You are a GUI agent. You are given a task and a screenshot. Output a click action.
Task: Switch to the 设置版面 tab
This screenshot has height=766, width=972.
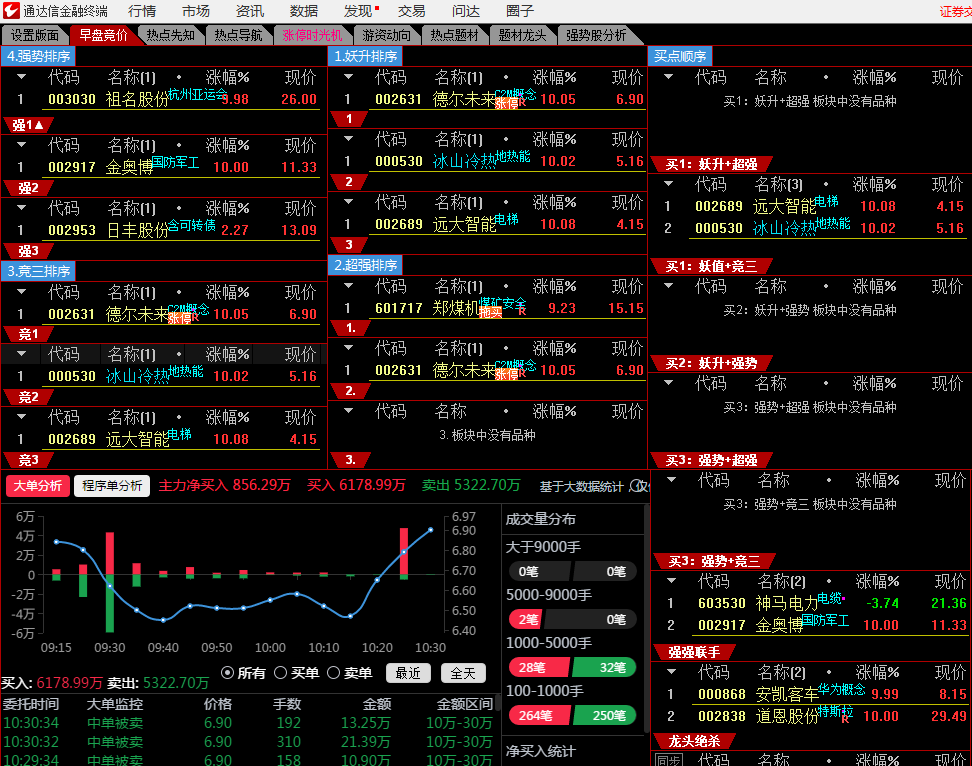tap(35, 35)
